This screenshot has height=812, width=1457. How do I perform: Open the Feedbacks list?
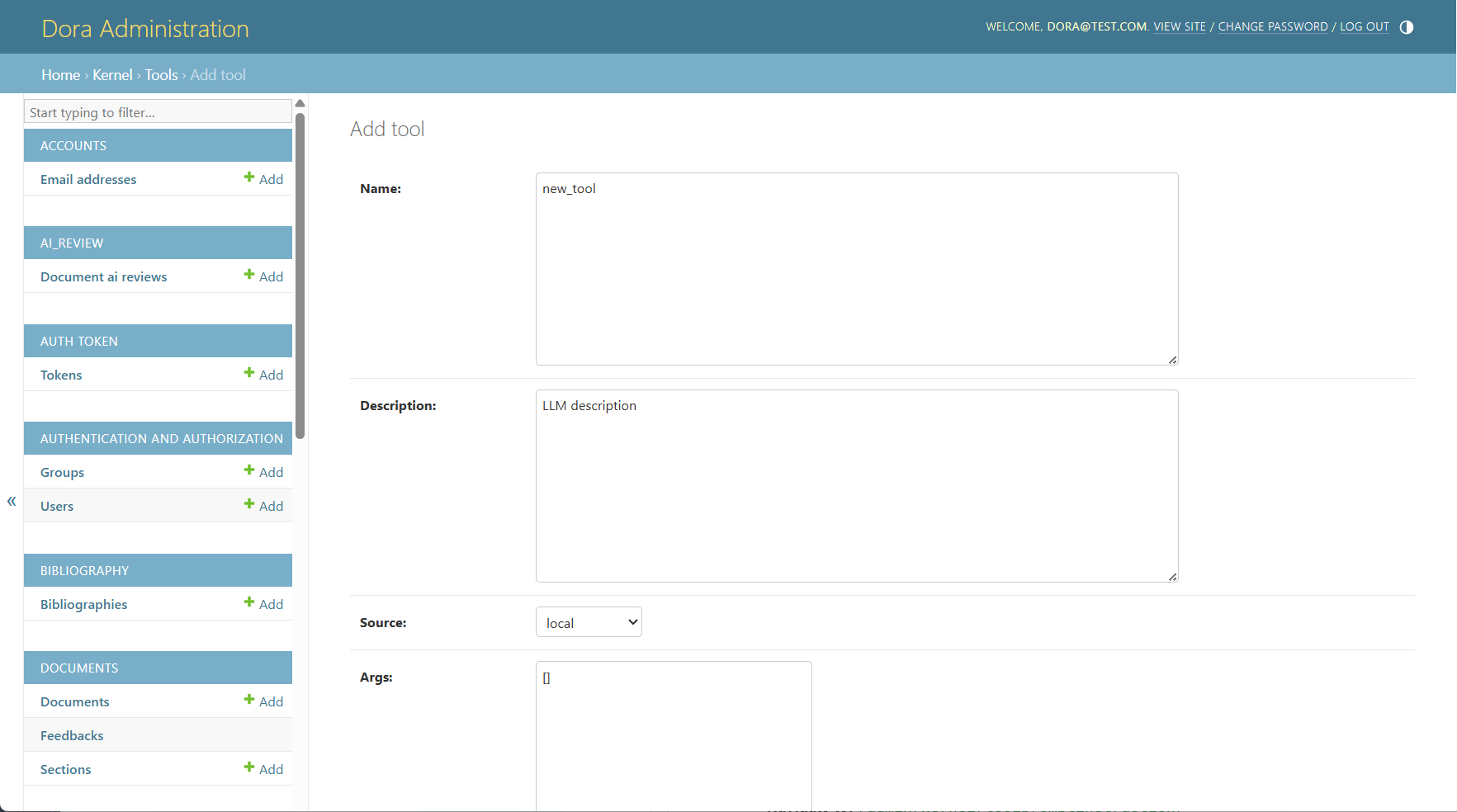(x=72, y=734)
